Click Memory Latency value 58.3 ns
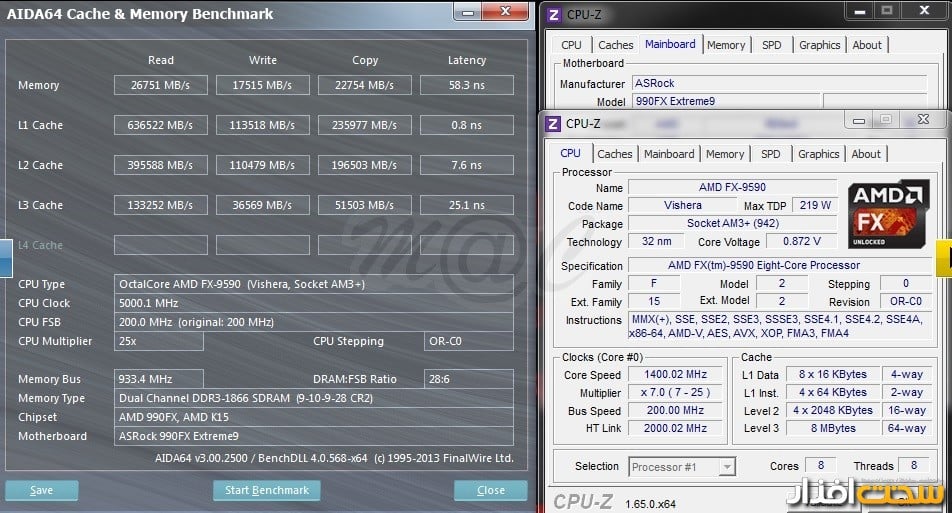This screenshot has width=952, height=513. click(467, 85)
